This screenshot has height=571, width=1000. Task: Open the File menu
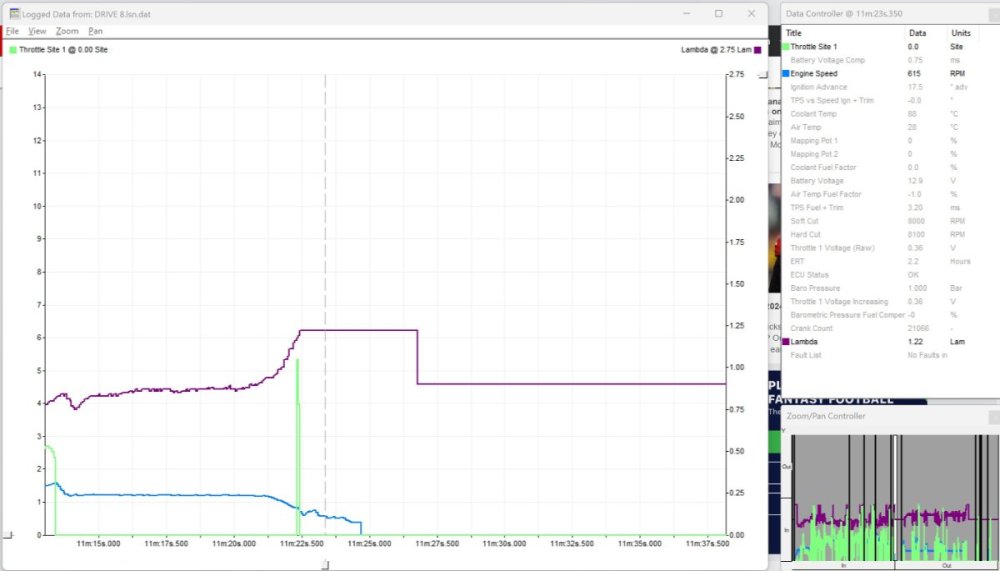[x=12, y=31]
